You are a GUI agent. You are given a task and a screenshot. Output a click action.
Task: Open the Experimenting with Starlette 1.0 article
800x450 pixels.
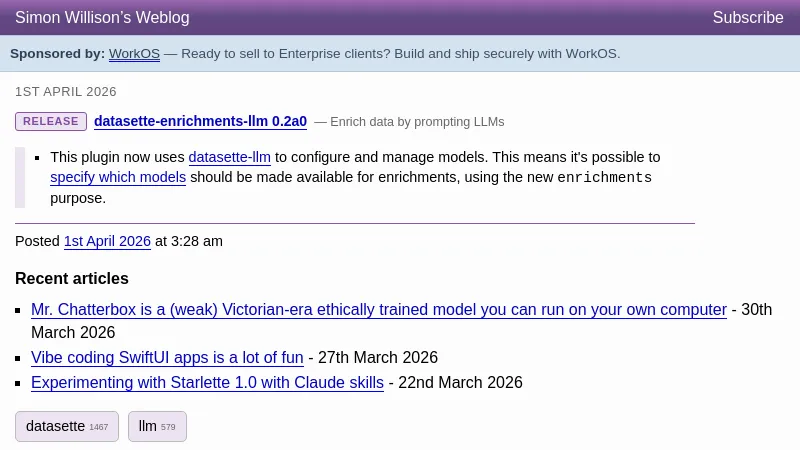pos(207,383)
